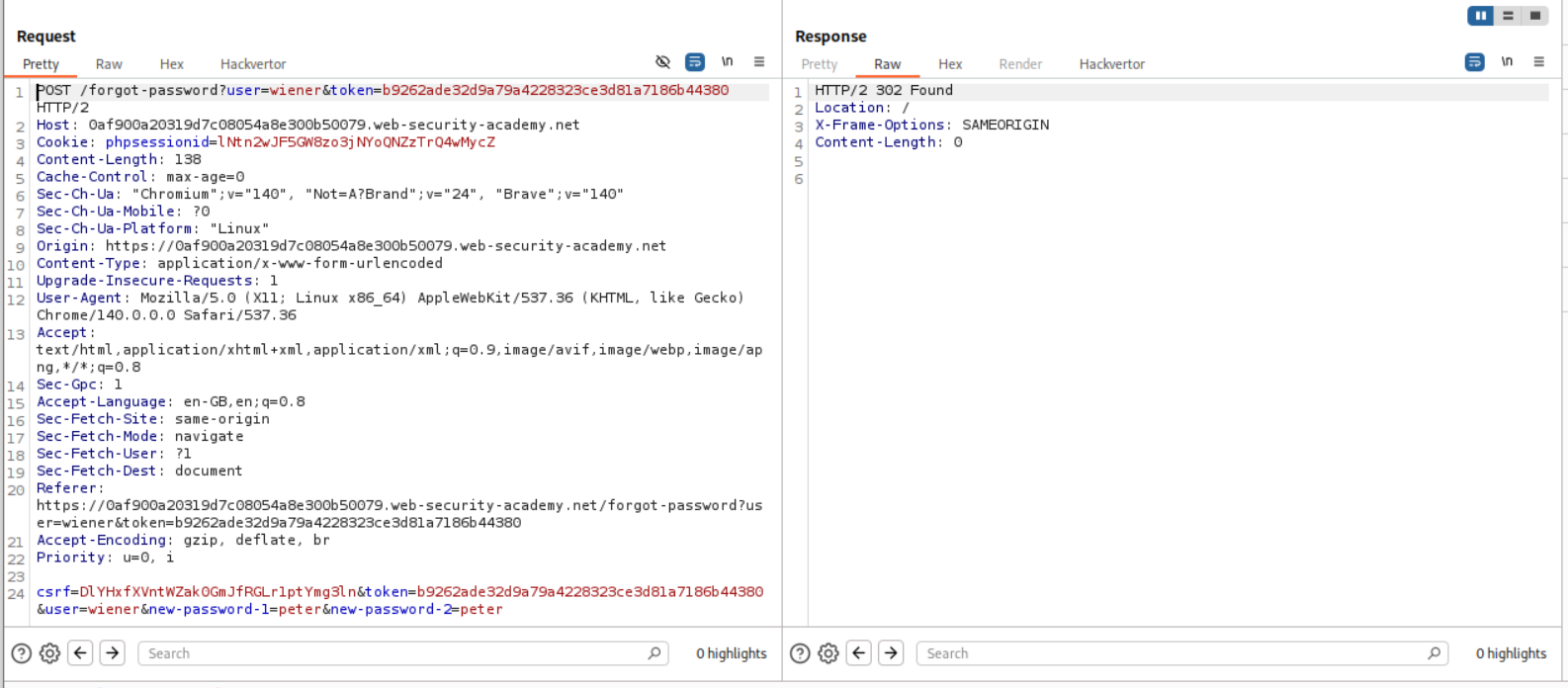The image size is (1568, 688).
Task: Switch to top-bottom stacked layout
Action: [1508, 16]
